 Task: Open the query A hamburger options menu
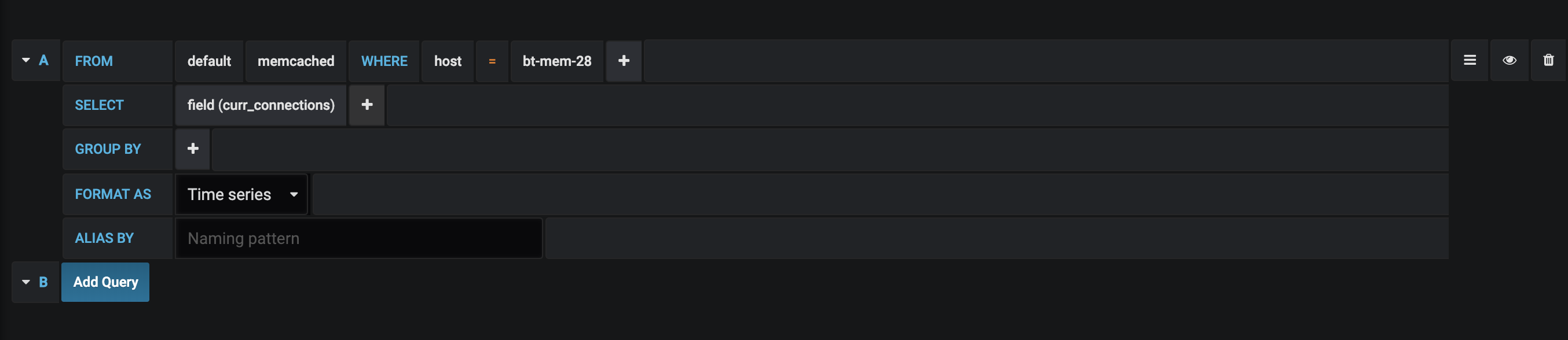coord(1470,60)
